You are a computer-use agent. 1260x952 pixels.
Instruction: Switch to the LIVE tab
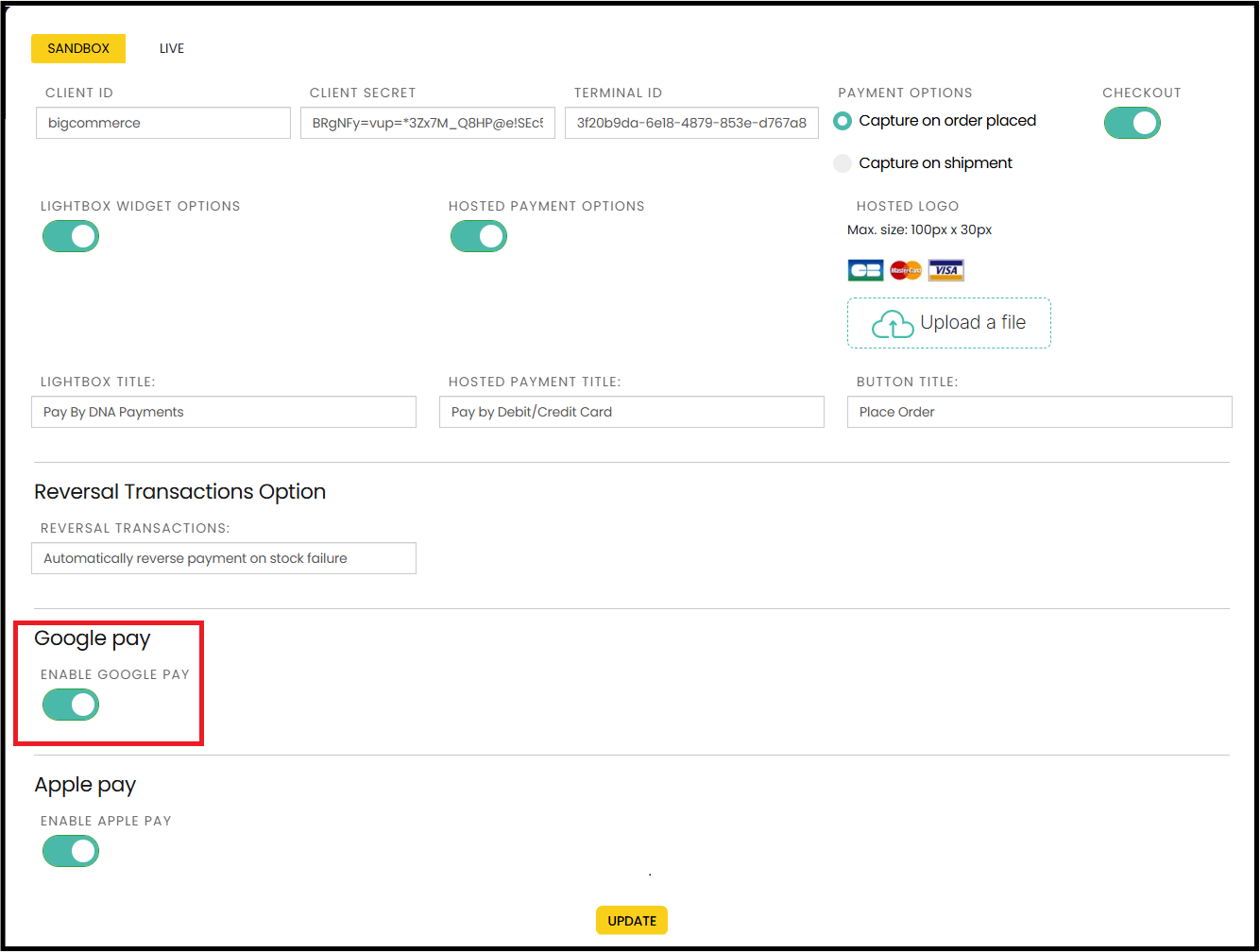(x=171, y=48)
